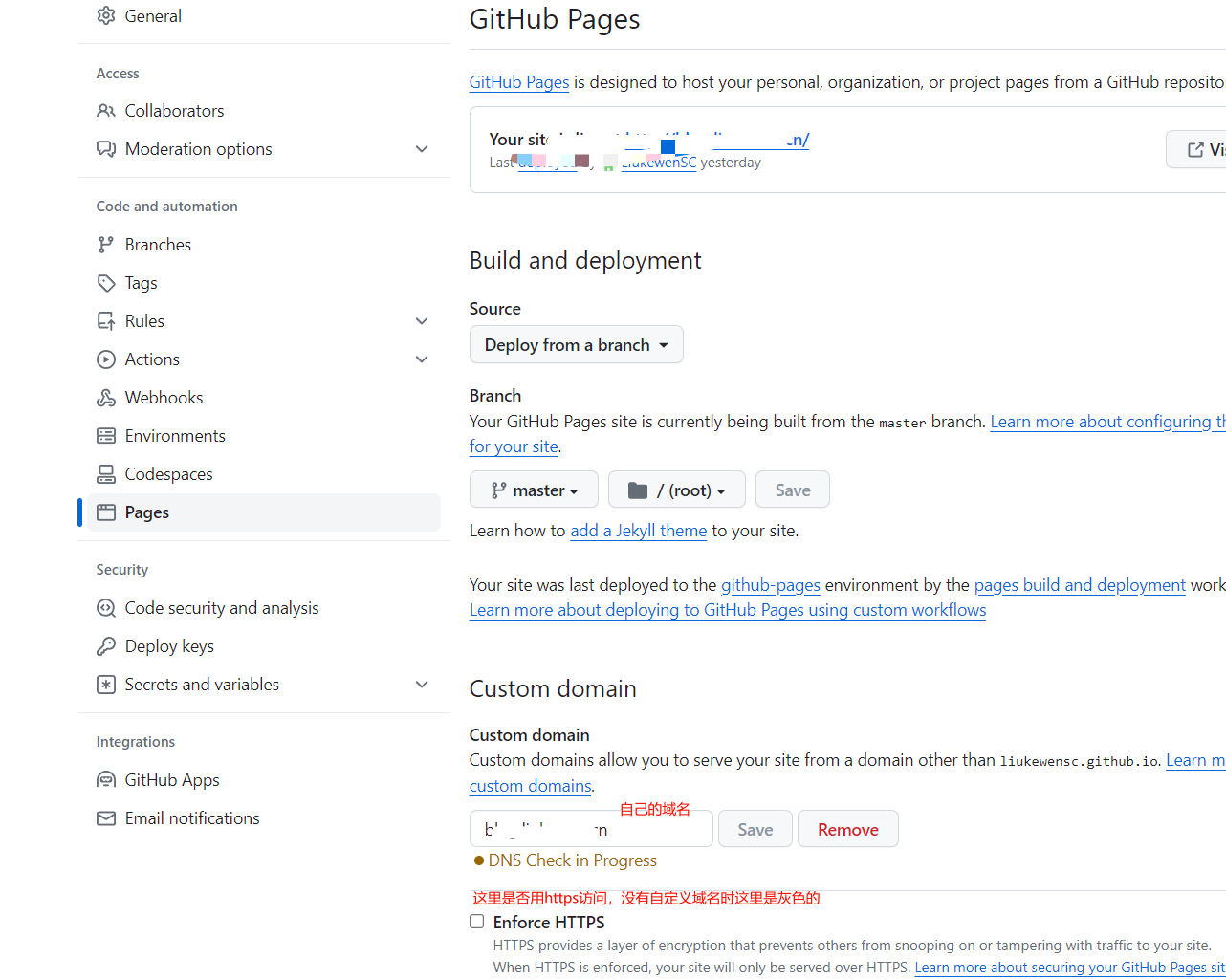1226x980 pixels.
Task: Open the master branch selector
Action: (534, 490)
